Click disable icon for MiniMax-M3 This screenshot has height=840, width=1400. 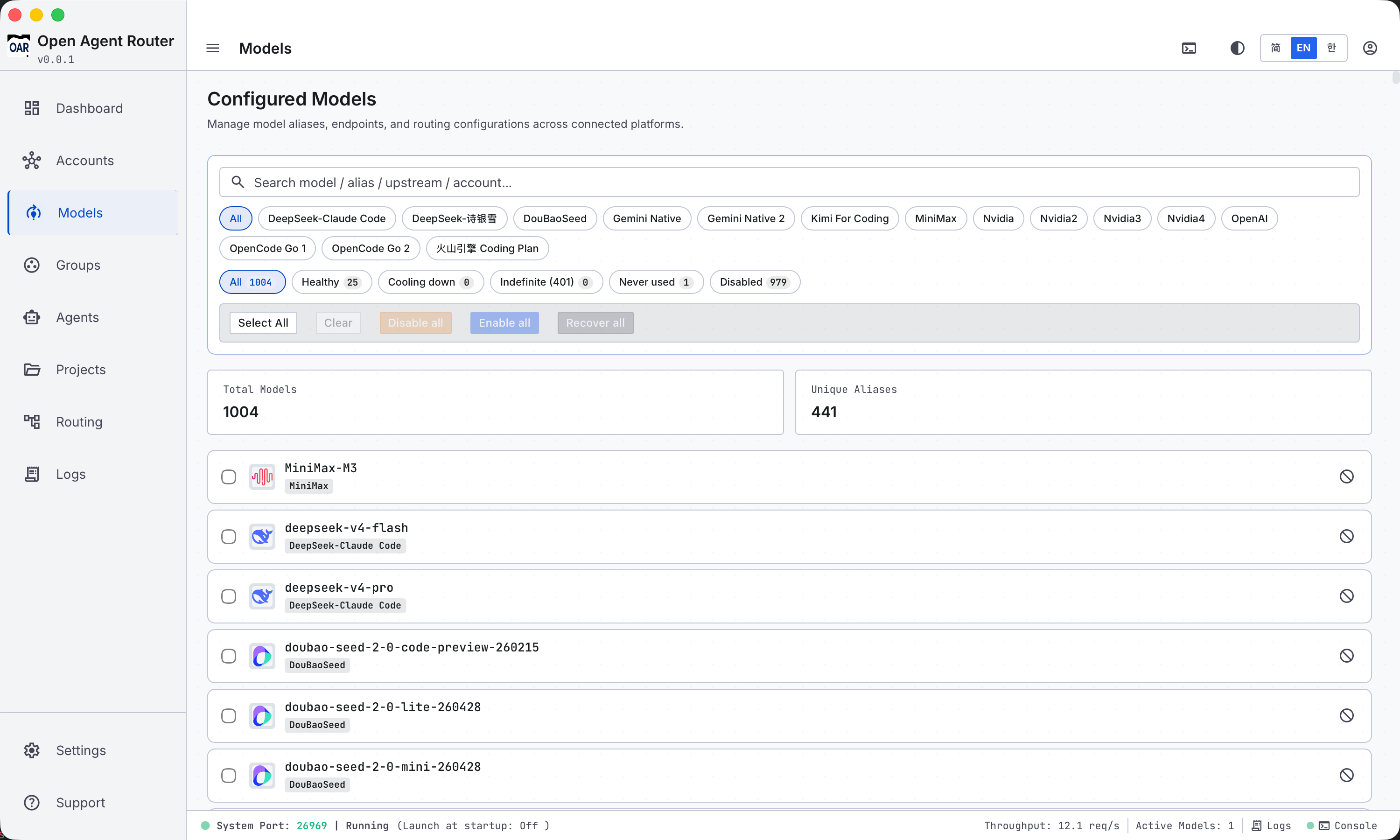pos(1347,476)
